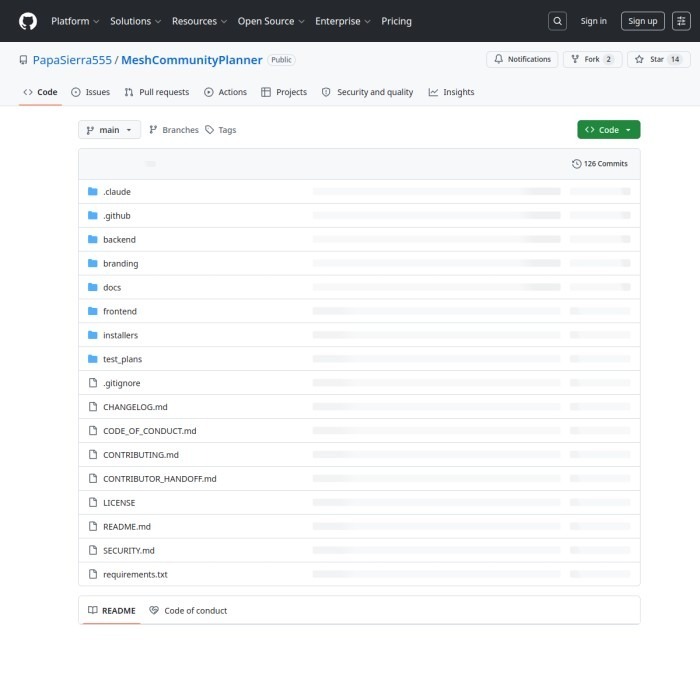Viewport: 700px width, 700px height.
Task: Click the .gitignore file icon
Action: coord(93,383)
